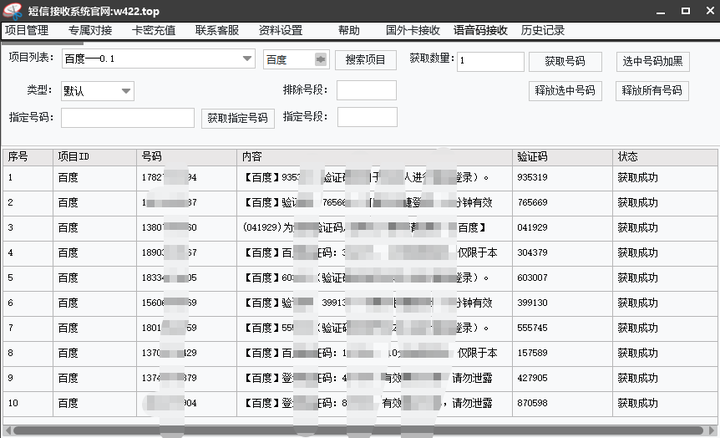Click the 内容 column header
The image size is (720, 438).
(x=374, y=157)
